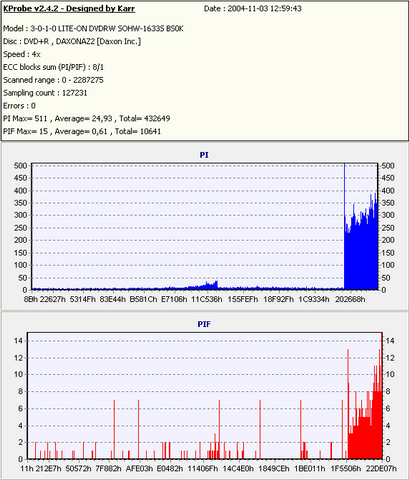Click PI x-axis label 8Bh
This screenshot has height=480, width=409.
pyautogui.click(x=31, y=299)
